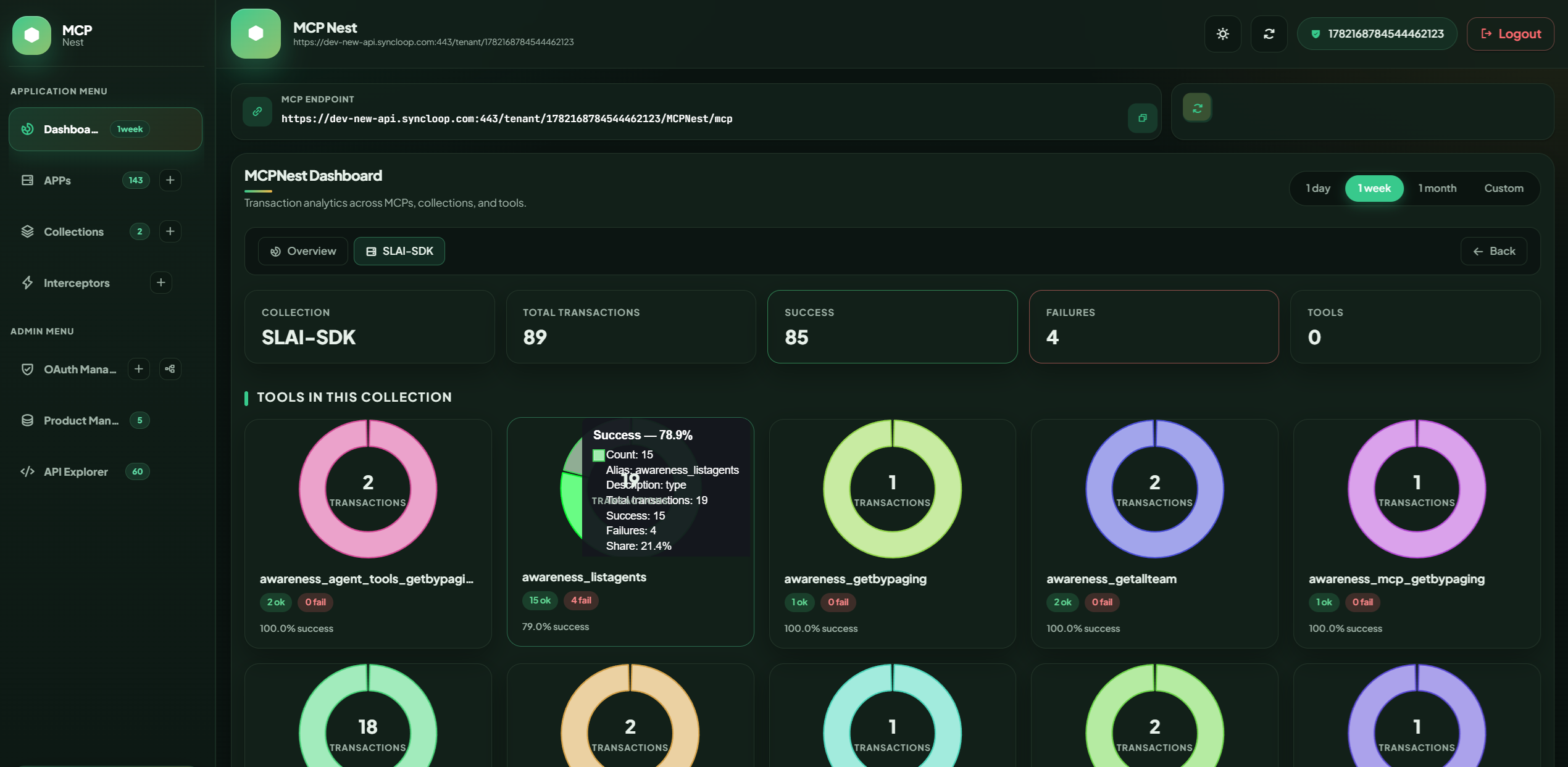Select the 1 day time range
This screenshot has width=1568, height=767.
pyautogui.click(x=1317, y=188)
